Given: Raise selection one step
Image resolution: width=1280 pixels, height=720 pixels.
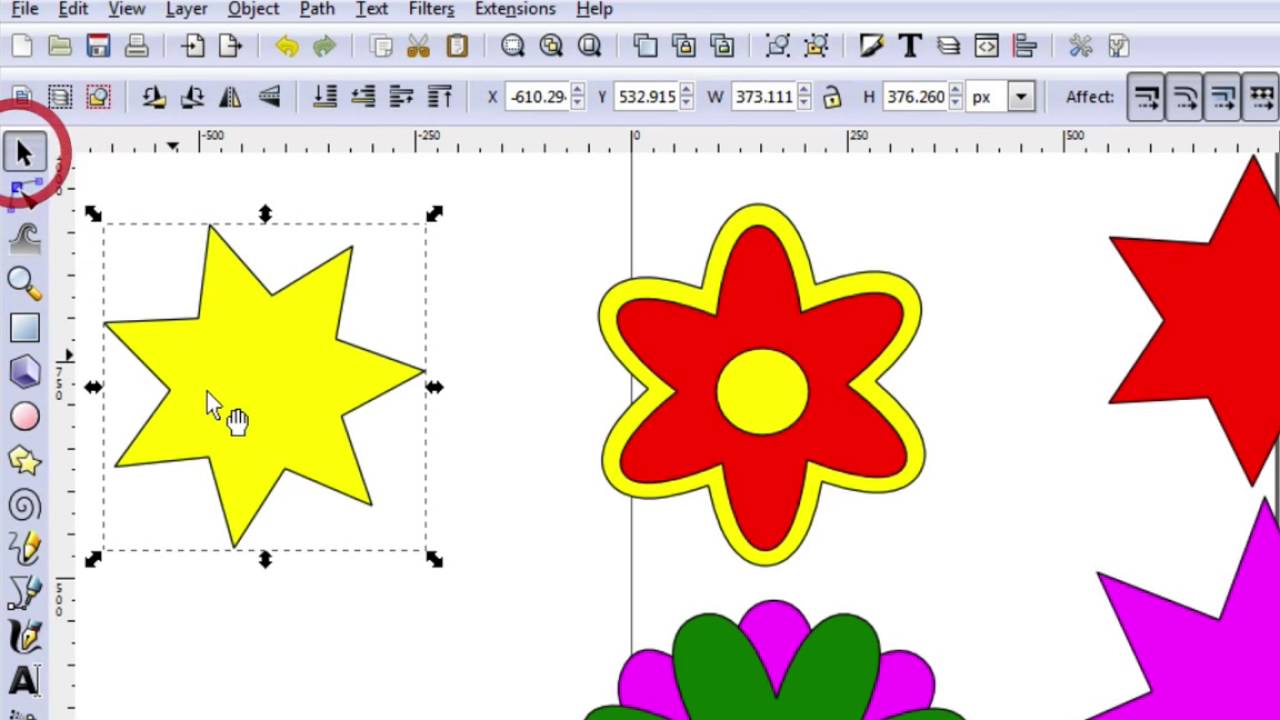Looking at the screenshot, I should (x=401, y=97).
